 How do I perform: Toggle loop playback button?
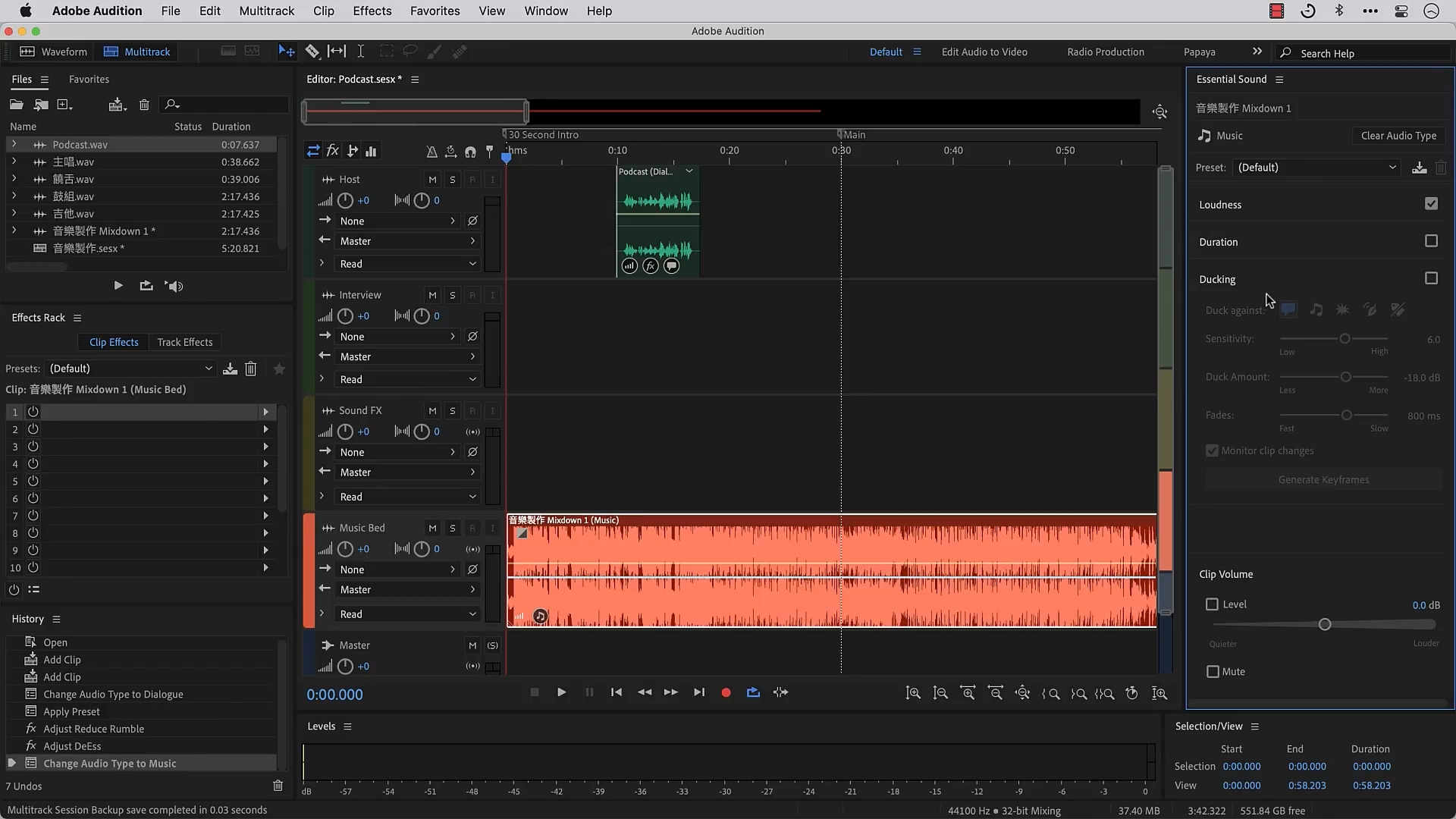pyautogui.click(x=753, y=692)
